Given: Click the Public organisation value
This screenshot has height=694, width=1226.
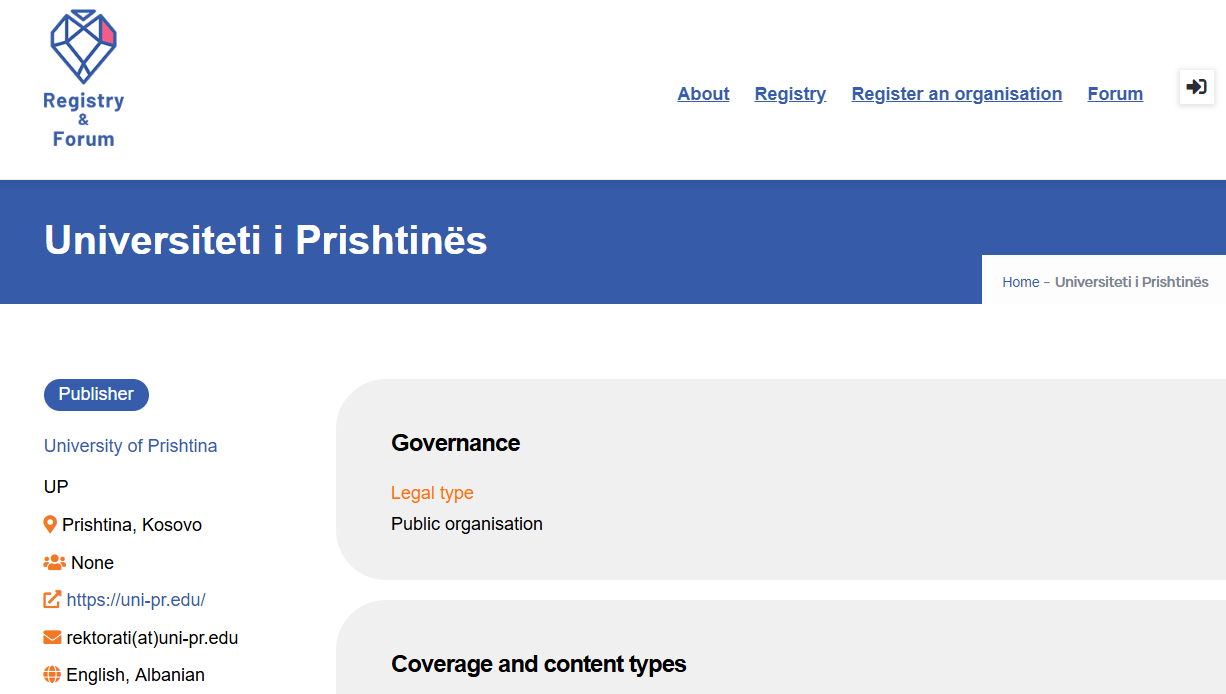Looking at the screenshot, I should (467, 524).
